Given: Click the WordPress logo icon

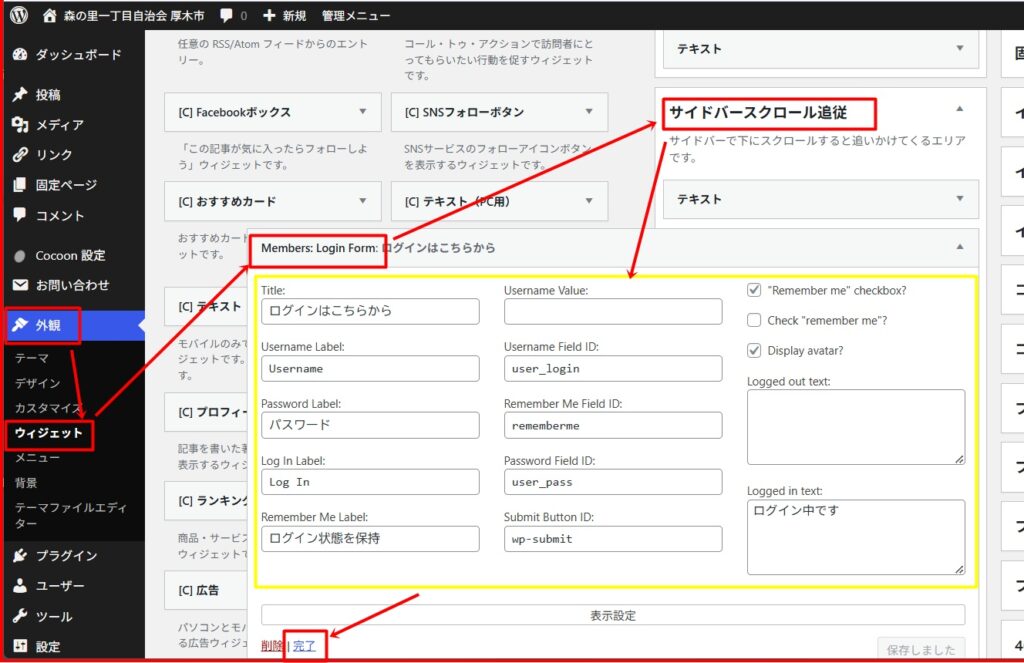Looking at the screenshot, I should pos(19,14).
